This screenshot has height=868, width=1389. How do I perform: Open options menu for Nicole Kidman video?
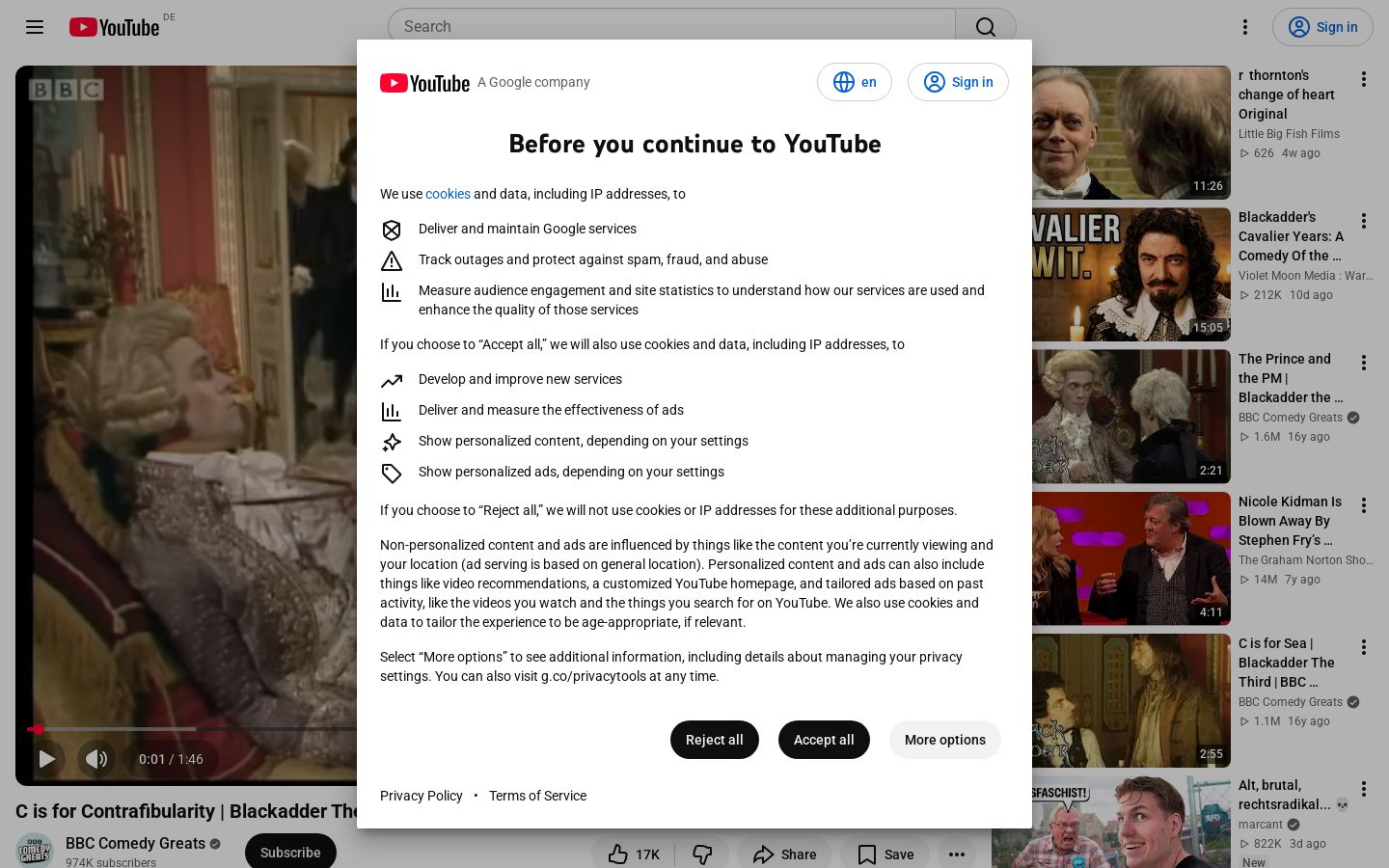pyautogui.click(x=1364, y=505)
